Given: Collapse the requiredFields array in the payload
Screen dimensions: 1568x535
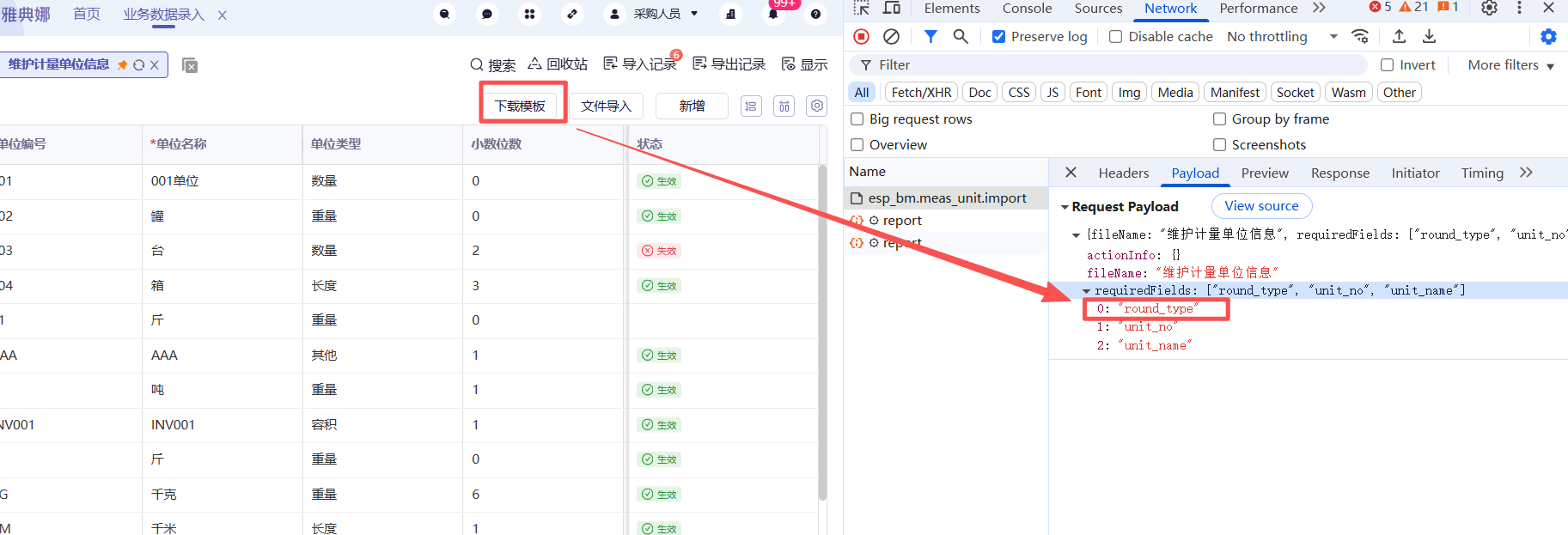Looking at the screenshot, I should click(1086, 291).
